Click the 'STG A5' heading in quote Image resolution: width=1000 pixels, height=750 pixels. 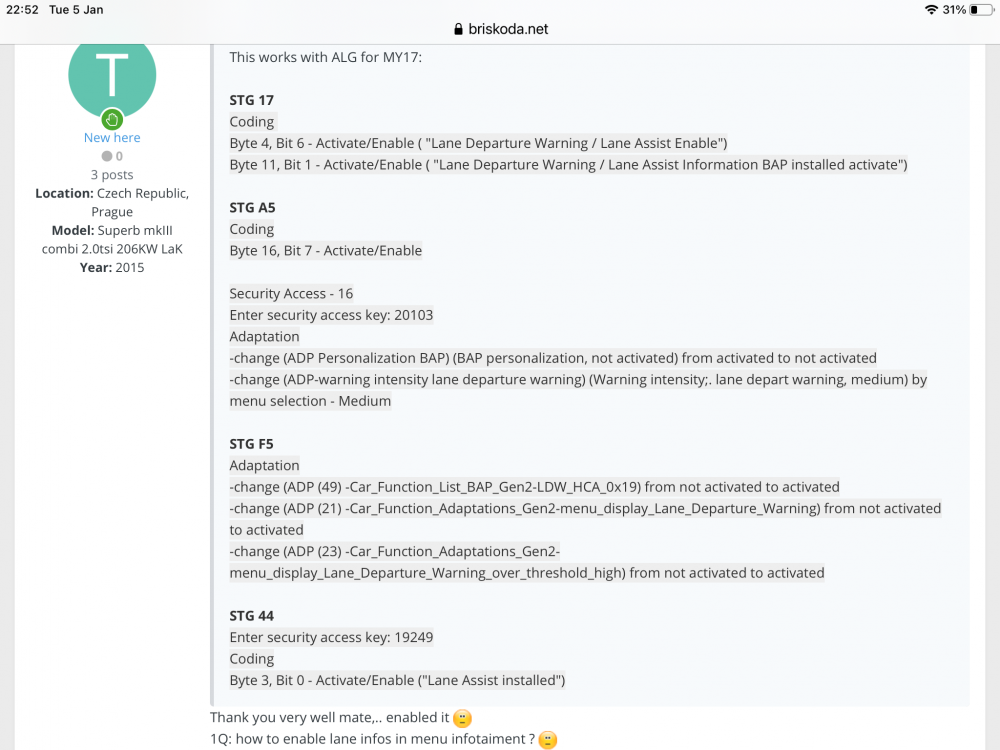[x=253, y=207]
